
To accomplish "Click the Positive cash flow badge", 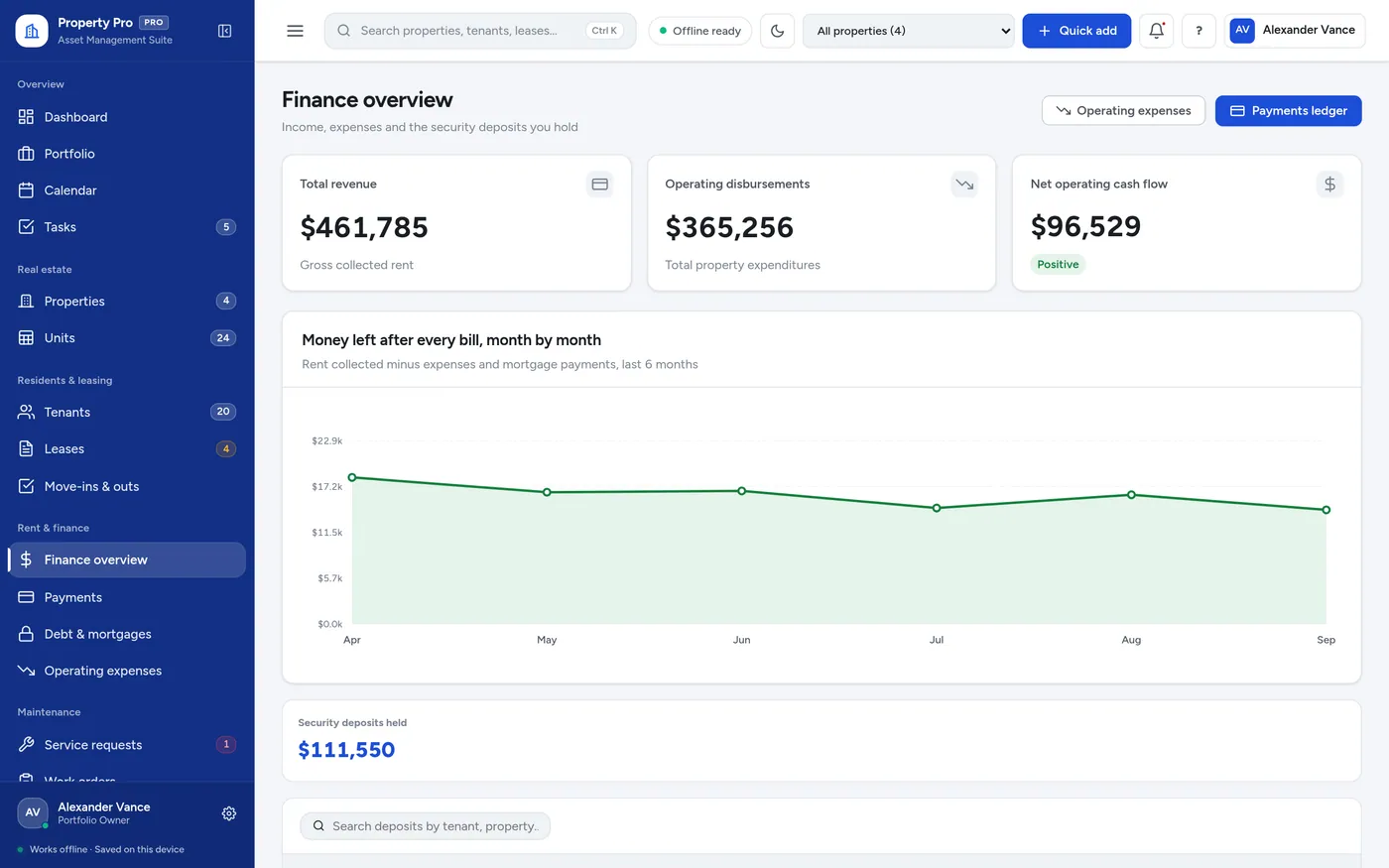I will (x=1058, y=265).
